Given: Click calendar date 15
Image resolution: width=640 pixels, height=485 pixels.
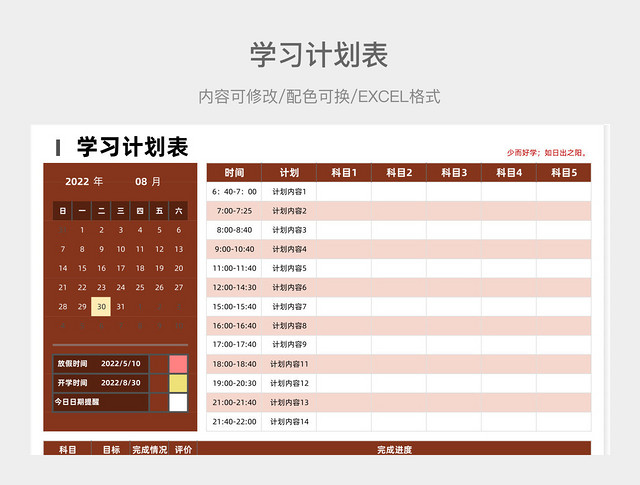Looking at the screenshot, I should [82, 268].
